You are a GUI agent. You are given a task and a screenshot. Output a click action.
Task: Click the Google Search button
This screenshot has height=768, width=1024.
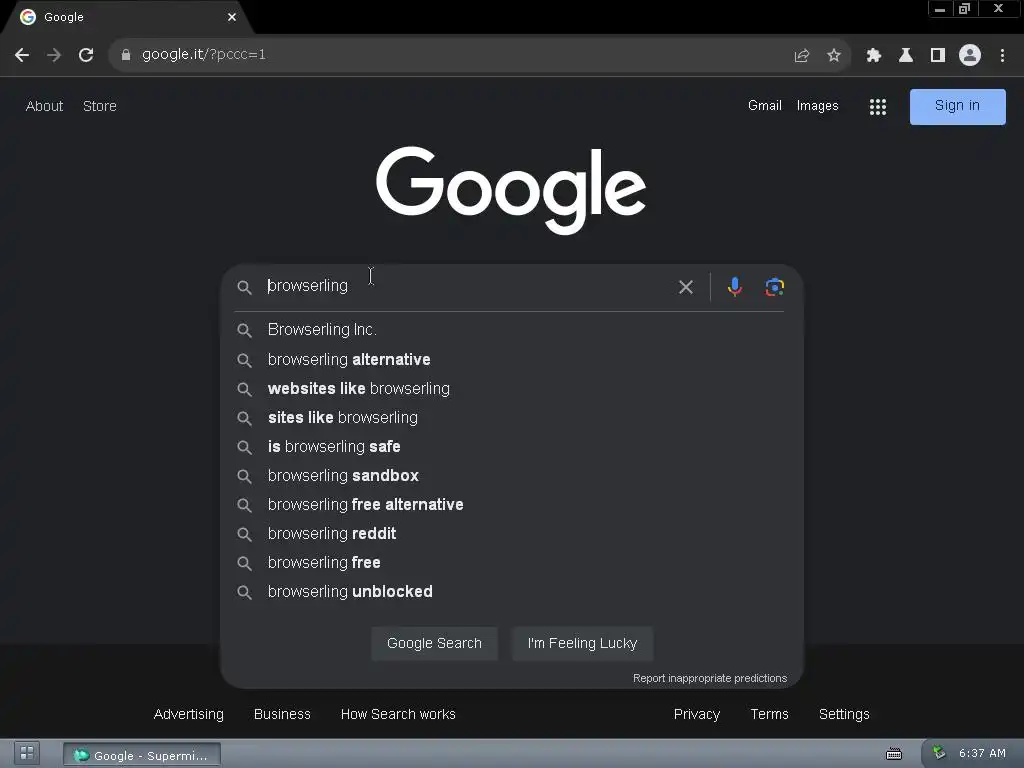[x=434, y=643]
